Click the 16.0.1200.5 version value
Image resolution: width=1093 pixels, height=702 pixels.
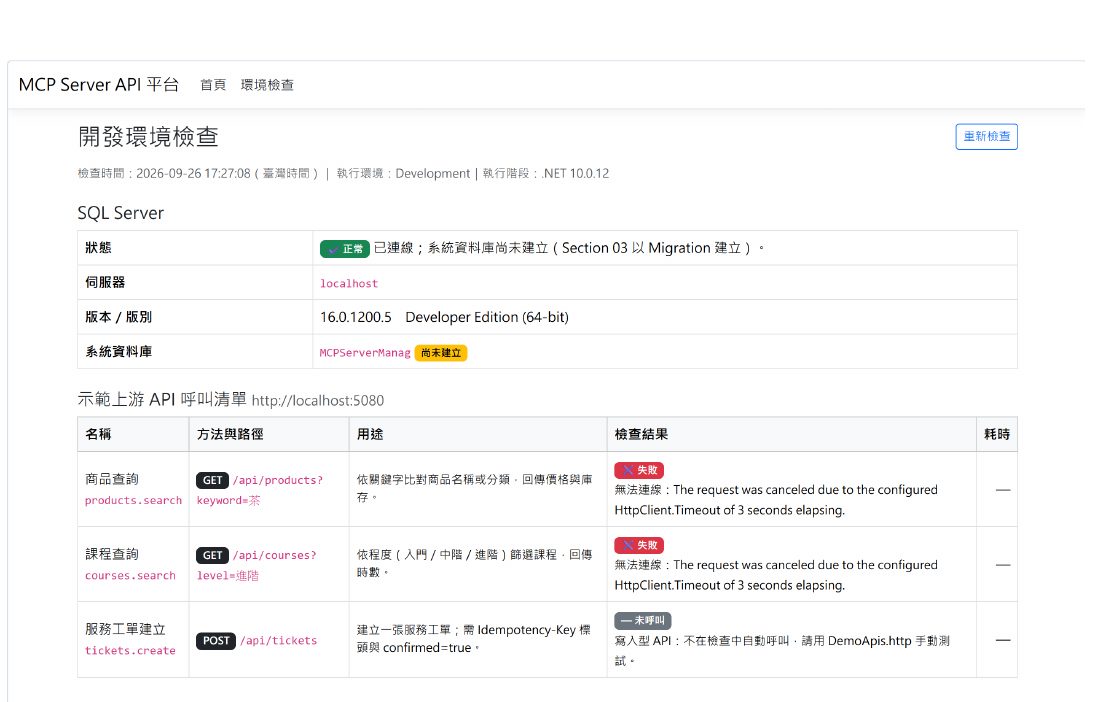pos(356,317)
